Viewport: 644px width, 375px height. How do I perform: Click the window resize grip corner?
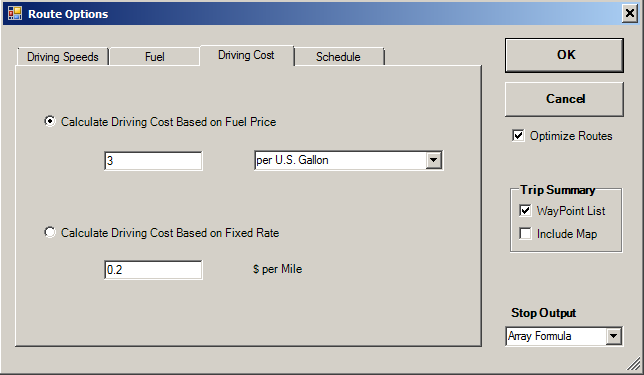click(634, 364)
